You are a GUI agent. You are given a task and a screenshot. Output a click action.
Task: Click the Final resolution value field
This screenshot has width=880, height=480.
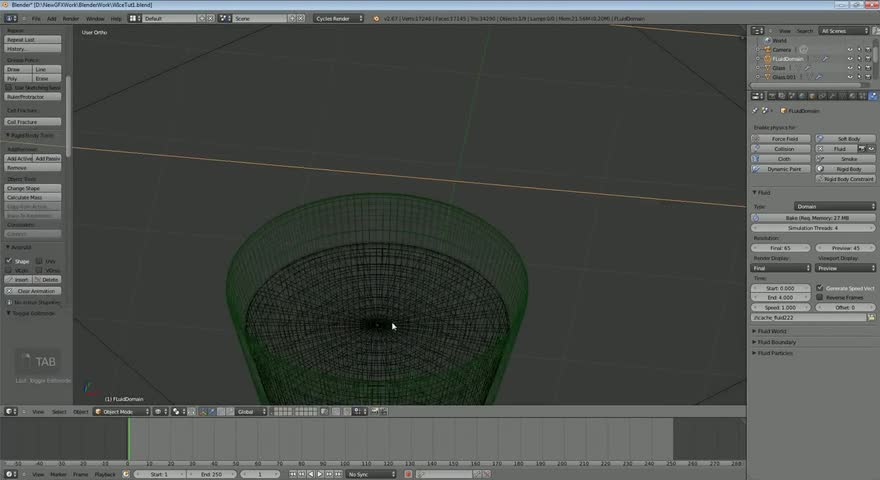tap(781, 248)
